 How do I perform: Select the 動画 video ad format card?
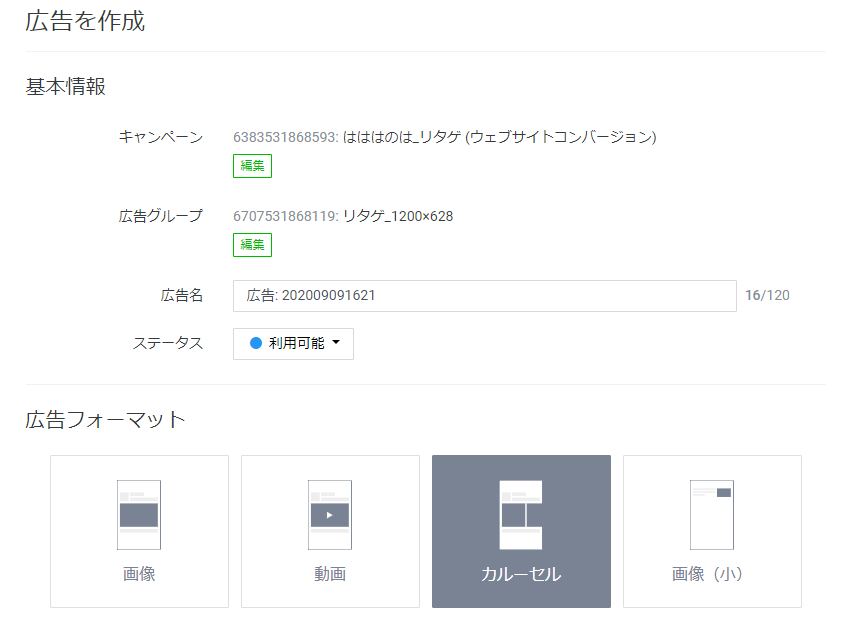(330, 531)
